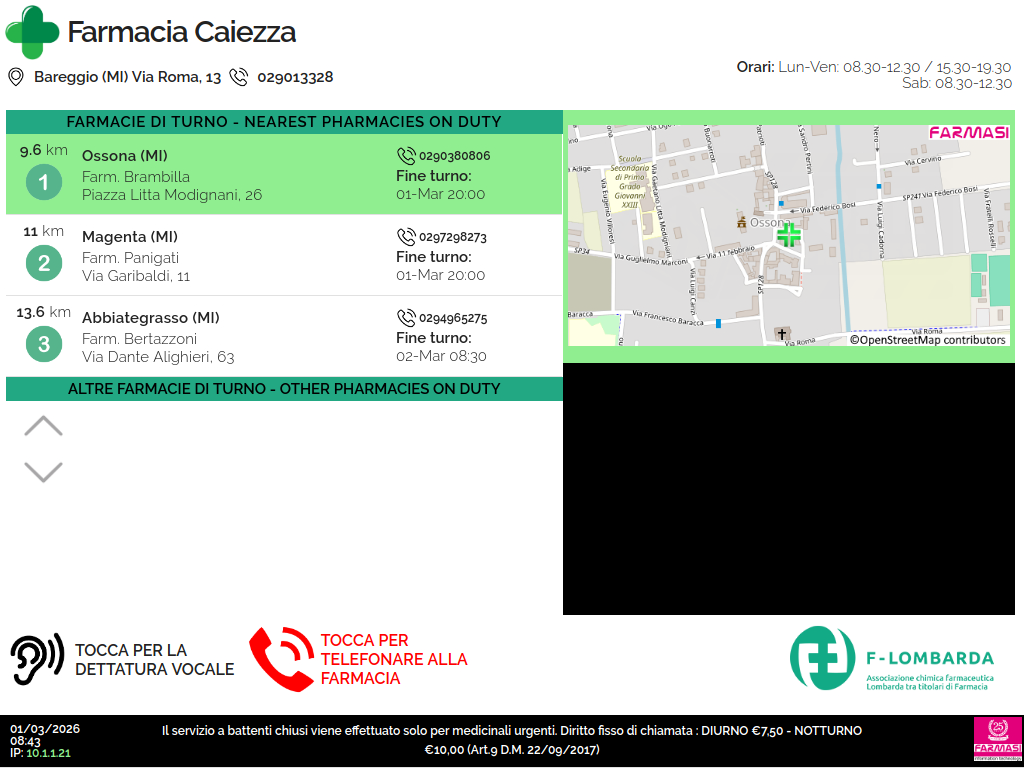Click the phone icon next to 029013328
The width and height of the screenshot is (1024, 768).
[239, 77]
